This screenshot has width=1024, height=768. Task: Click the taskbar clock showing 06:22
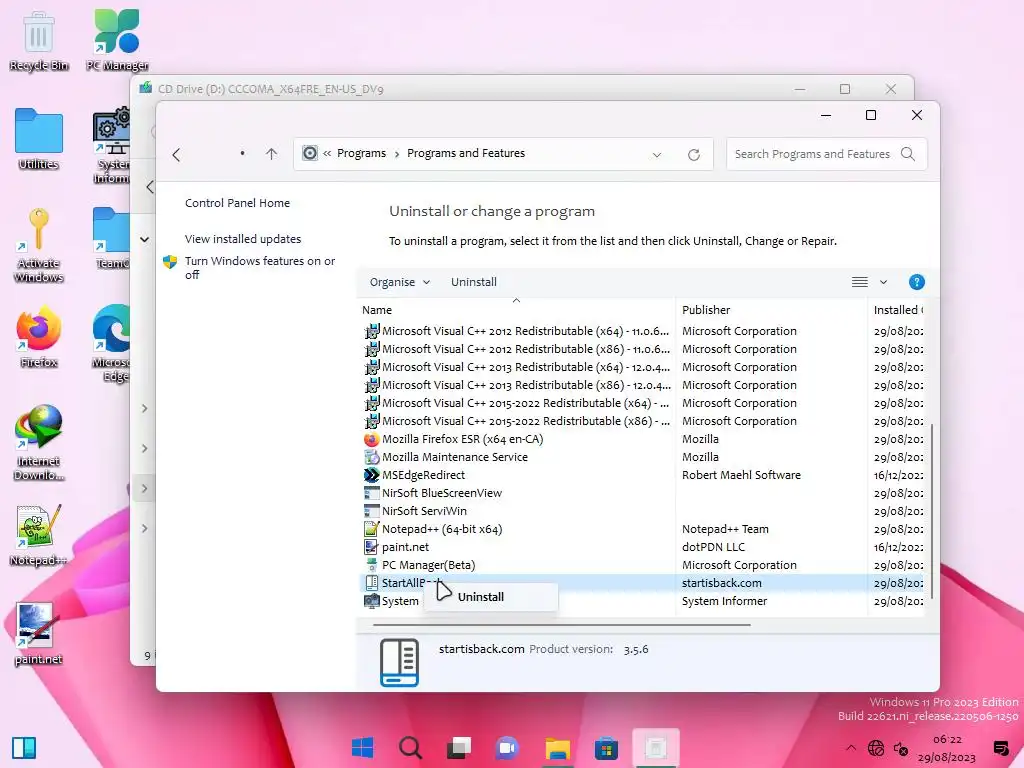point(947,748)
